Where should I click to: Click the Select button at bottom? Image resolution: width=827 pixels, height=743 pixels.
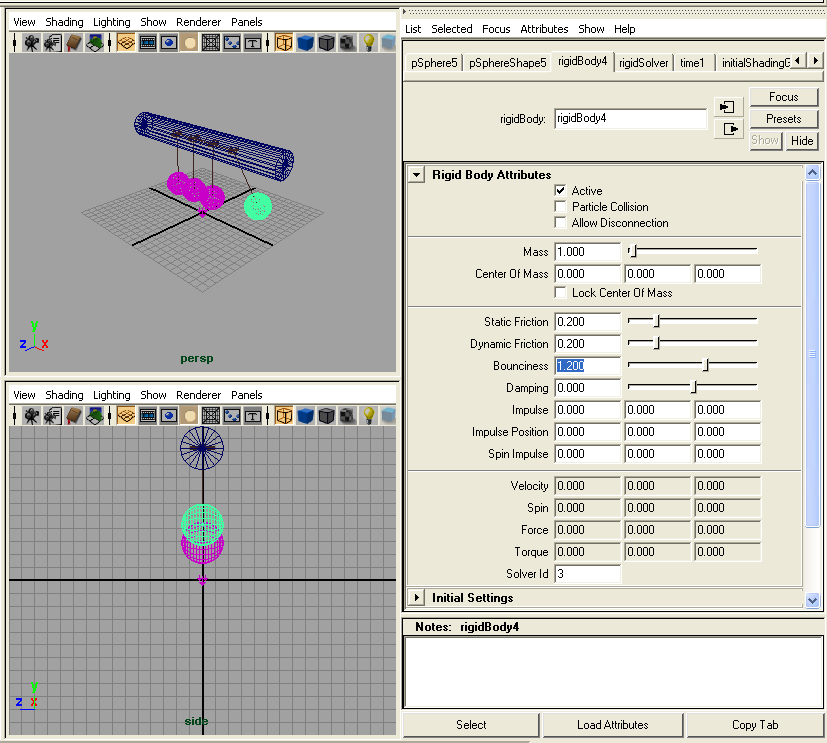(471, 725)
